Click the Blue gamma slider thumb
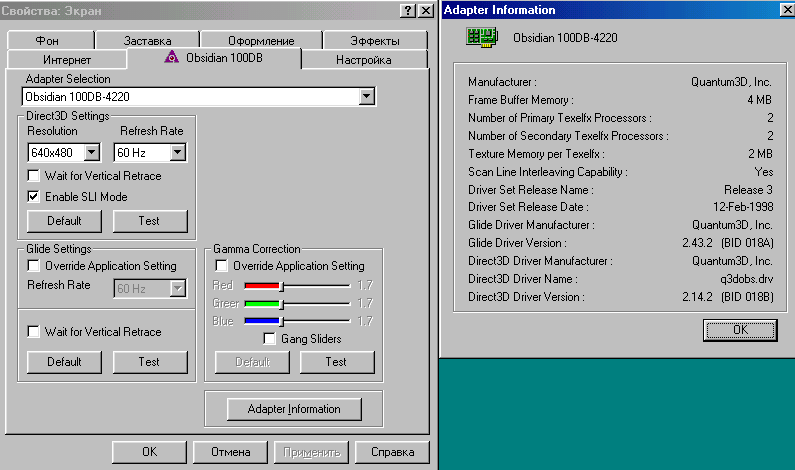The height and width of the screenshot is (470, 795). (282, 321)
